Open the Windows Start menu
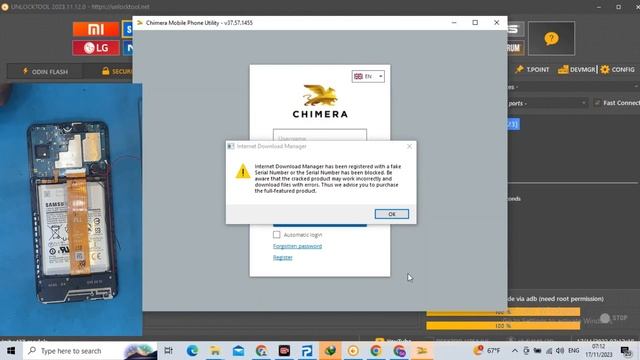Screen dimensions: 640x360 point(11,351)
